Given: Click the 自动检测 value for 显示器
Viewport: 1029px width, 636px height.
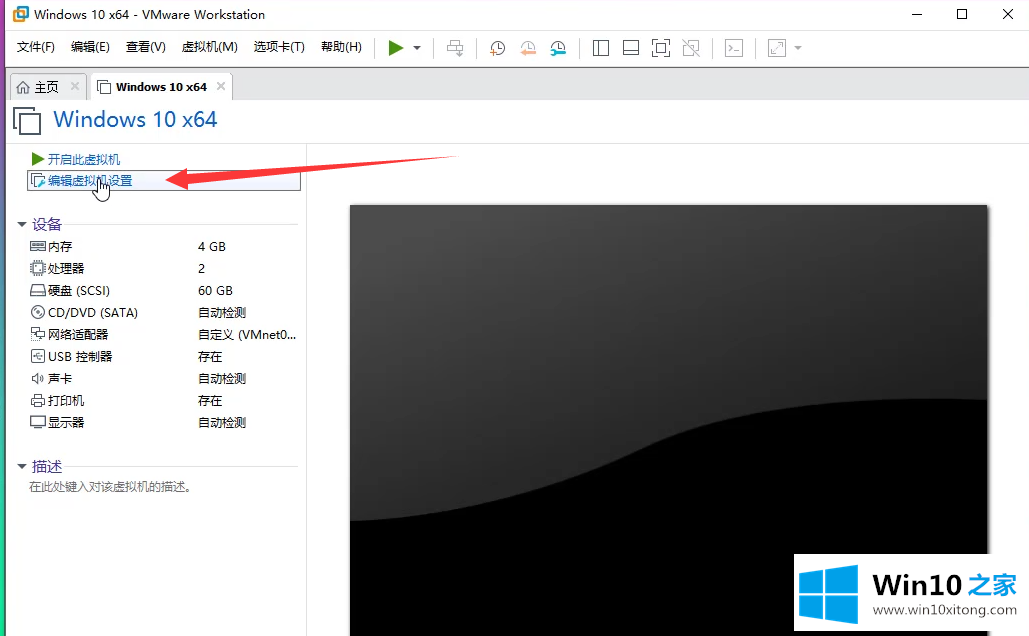Looking at the screenshot, I should tap(222, 423).
